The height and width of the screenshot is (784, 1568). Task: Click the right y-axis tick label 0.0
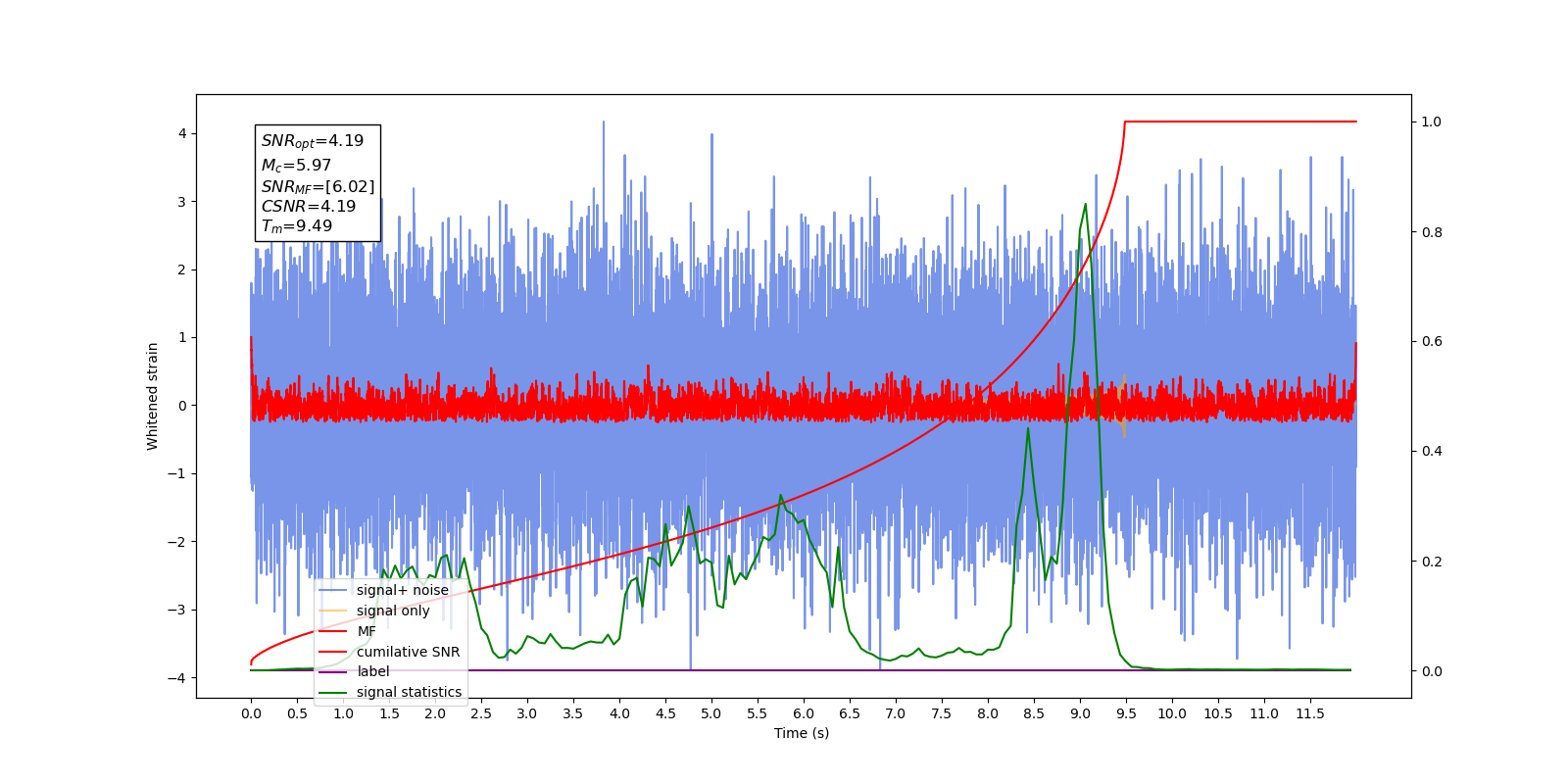coord(1431,671)
